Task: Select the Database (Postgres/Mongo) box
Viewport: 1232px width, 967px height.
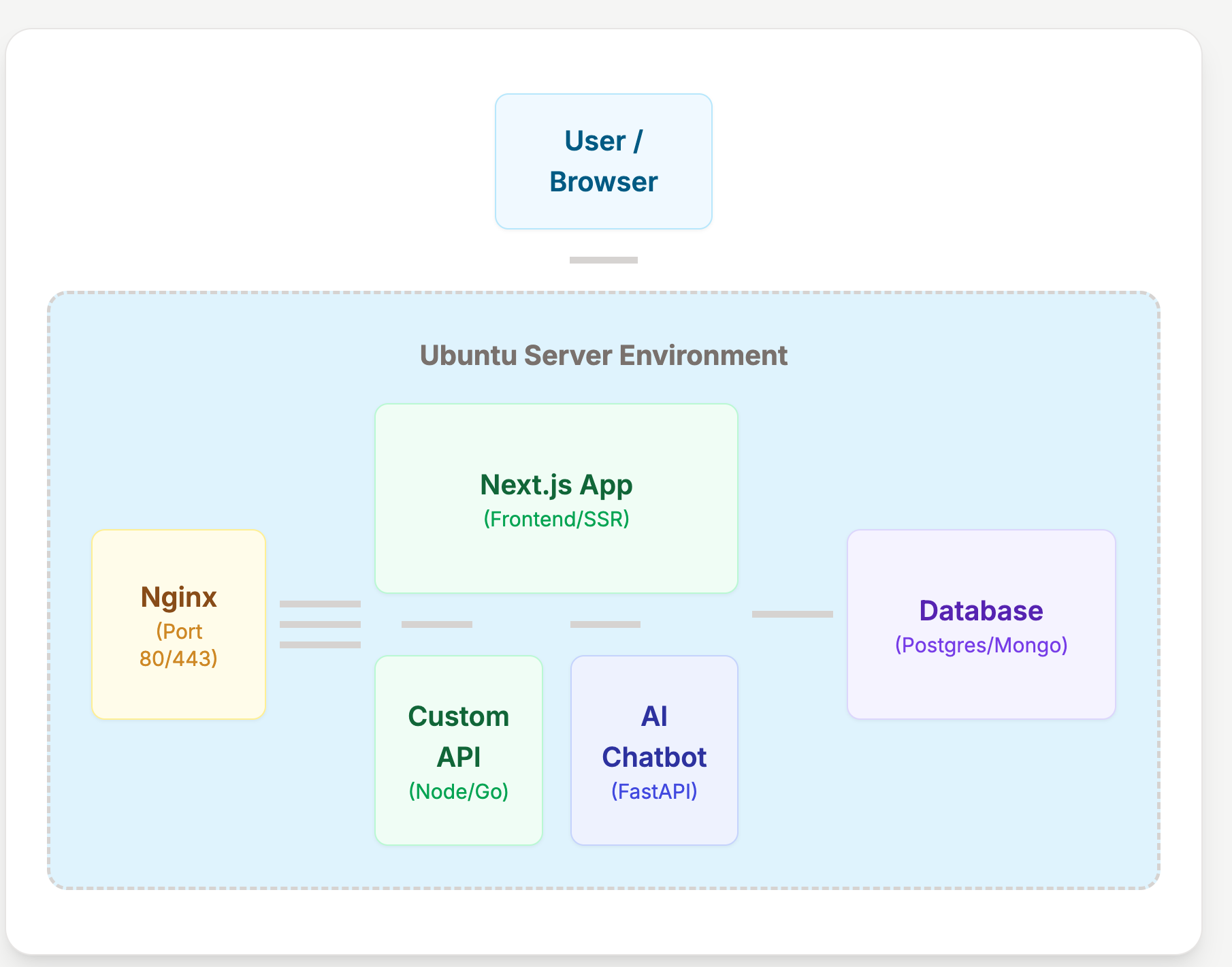Action: point(981,624)
